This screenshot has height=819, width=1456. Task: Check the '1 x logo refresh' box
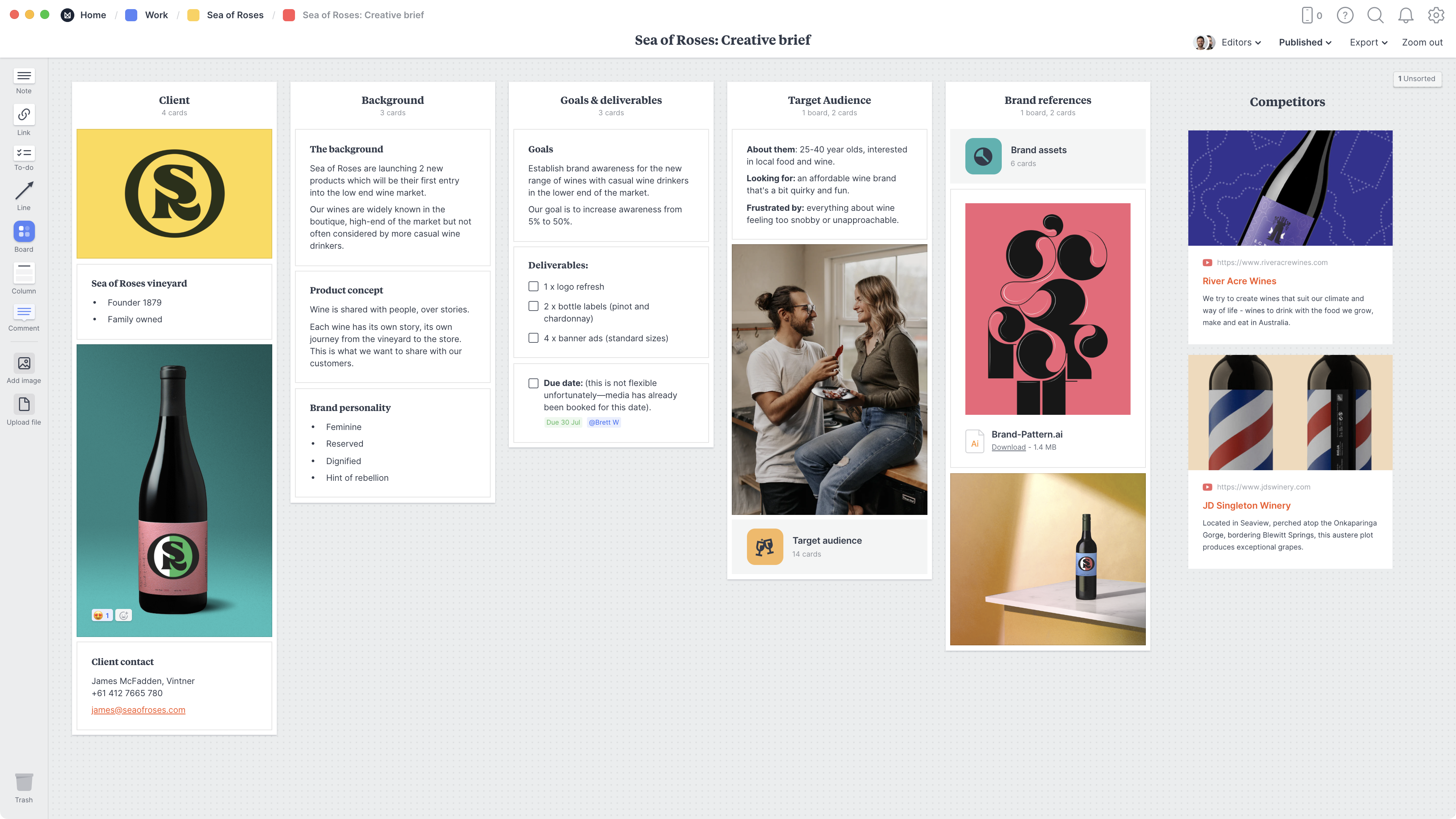coord(533,287)
